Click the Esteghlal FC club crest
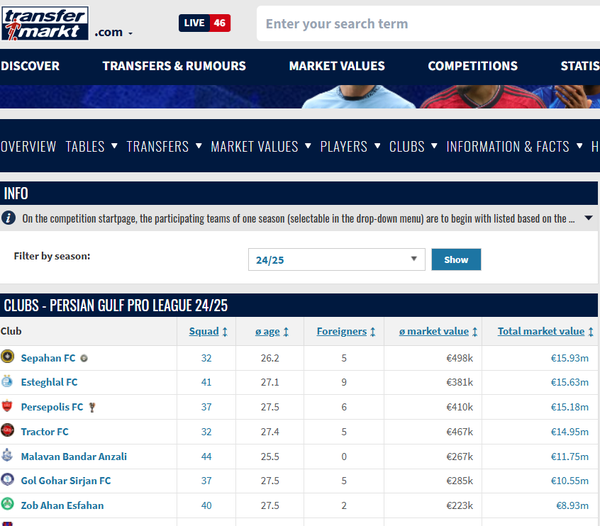 (x=8, y=382)
